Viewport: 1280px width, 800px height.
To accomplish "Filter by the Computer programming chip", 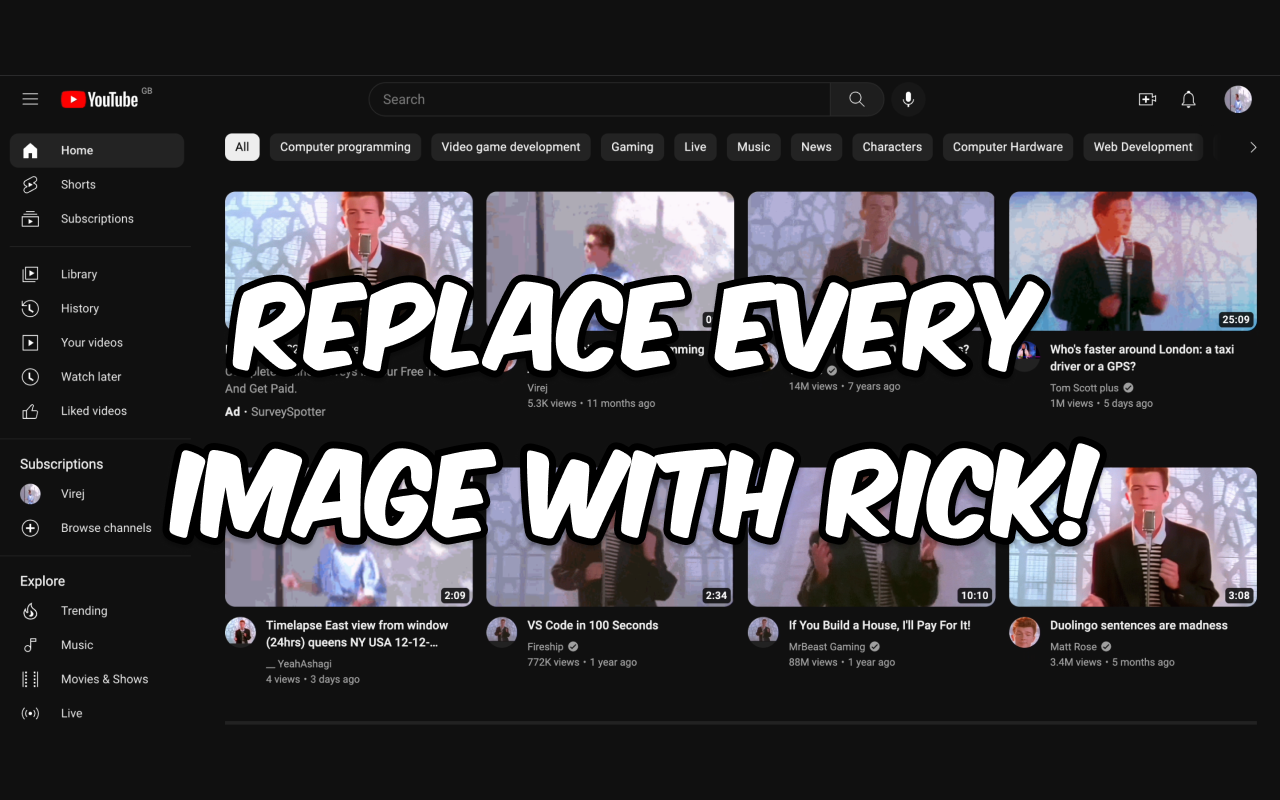I will click(x=345, y=147).
